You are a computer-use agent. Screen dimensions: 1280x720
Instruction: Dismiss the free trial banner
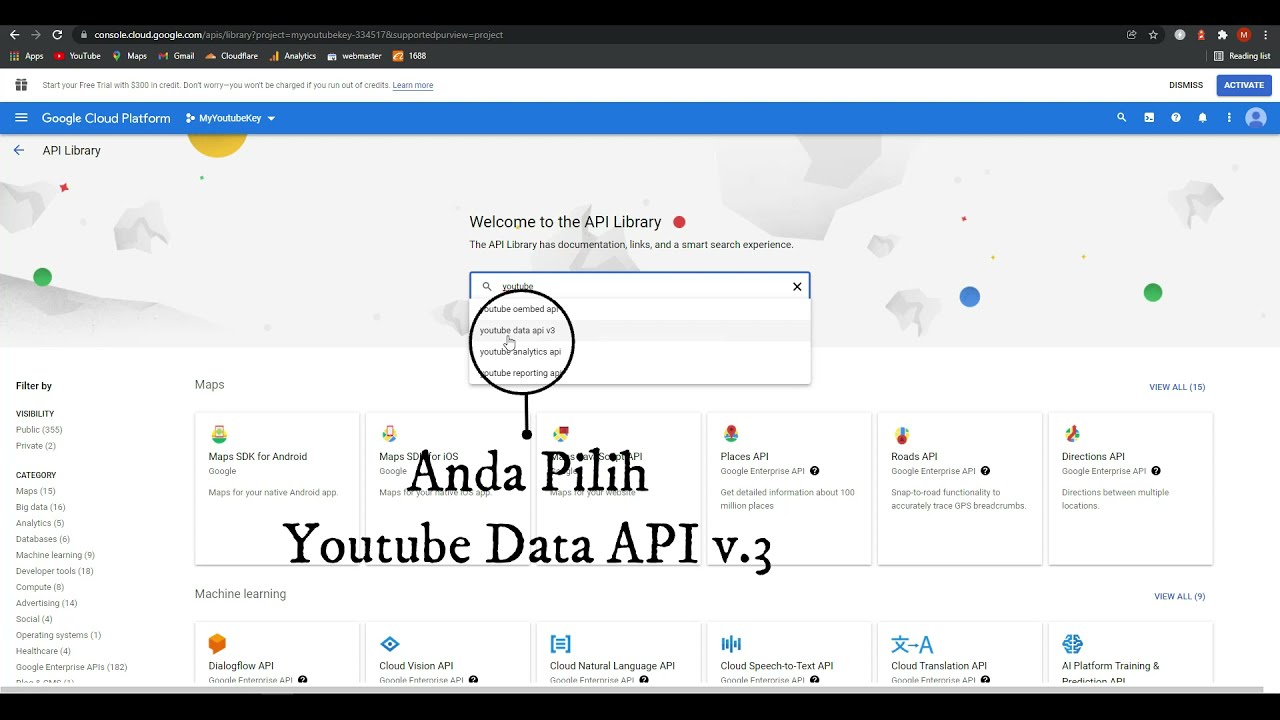coord(1186,85)
